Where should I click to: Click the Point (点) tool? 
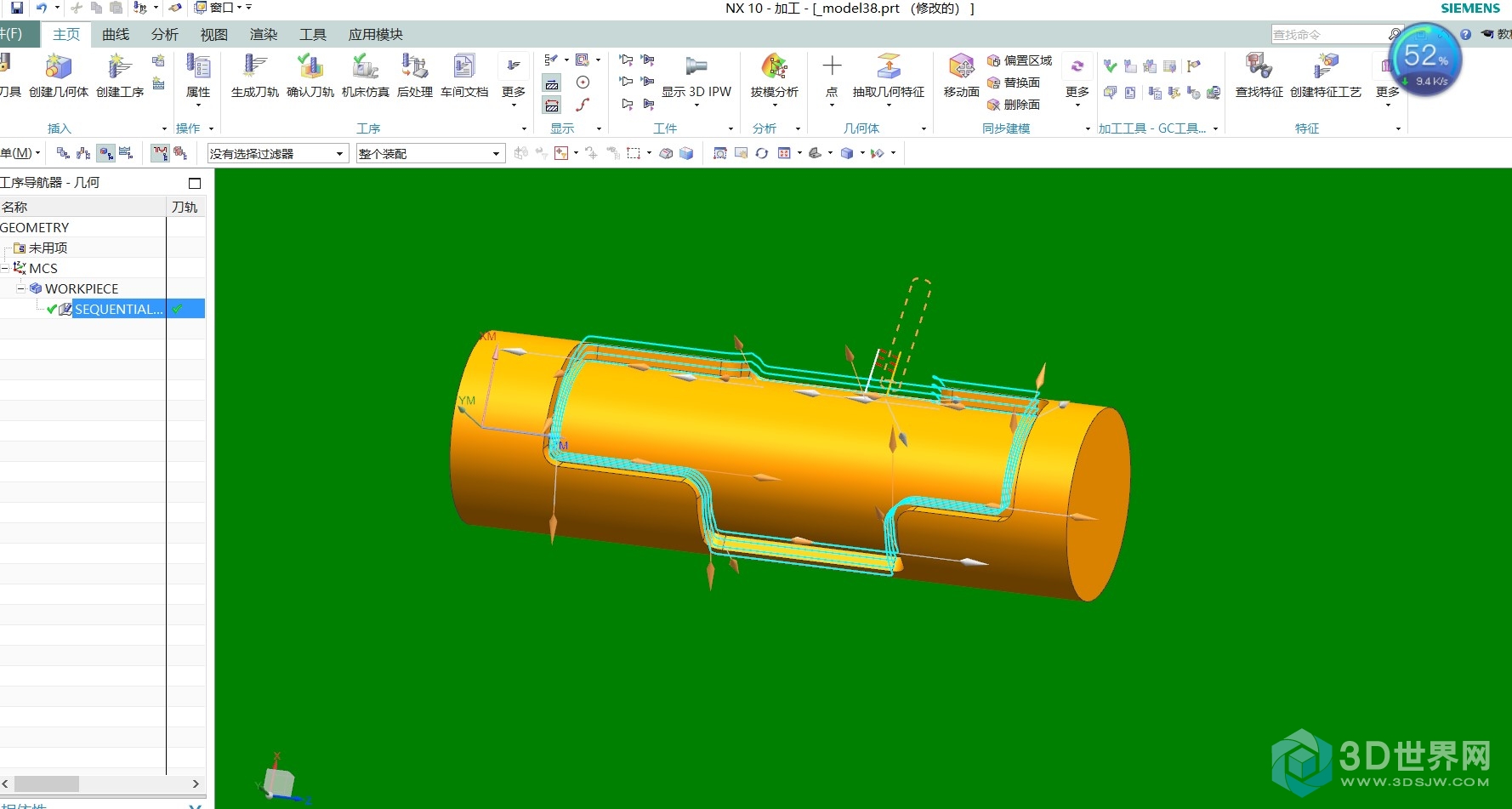coord(832,78)
